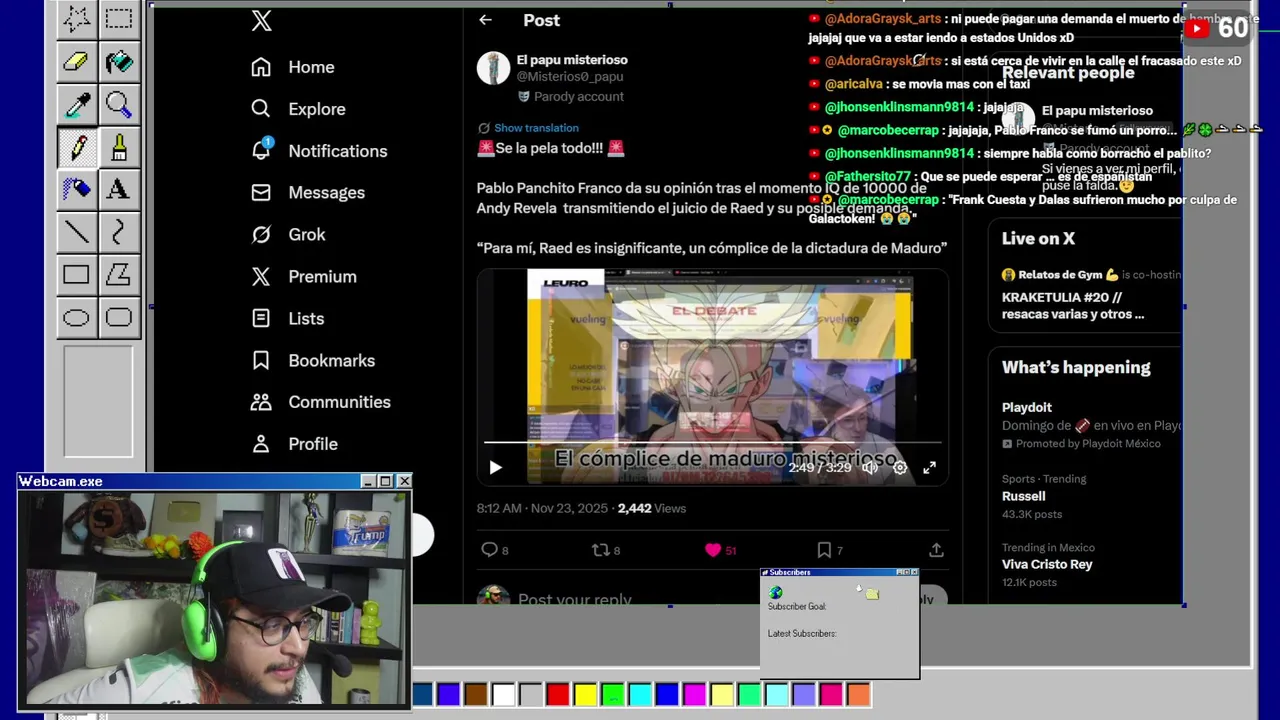Choose the Rounded Rectangle tool
Viewport: 1280px width, 720px height.
[x=119, y=318]
